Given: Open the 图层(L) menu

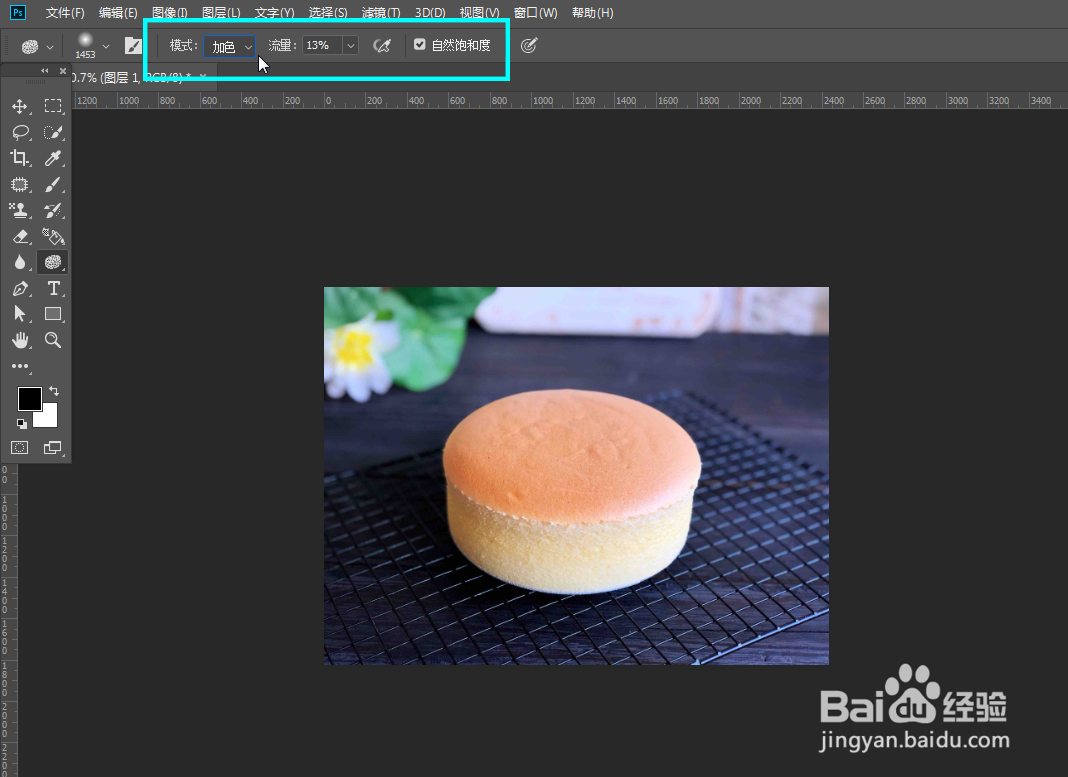Looking at the screenshot, I should tap(221, 13).
